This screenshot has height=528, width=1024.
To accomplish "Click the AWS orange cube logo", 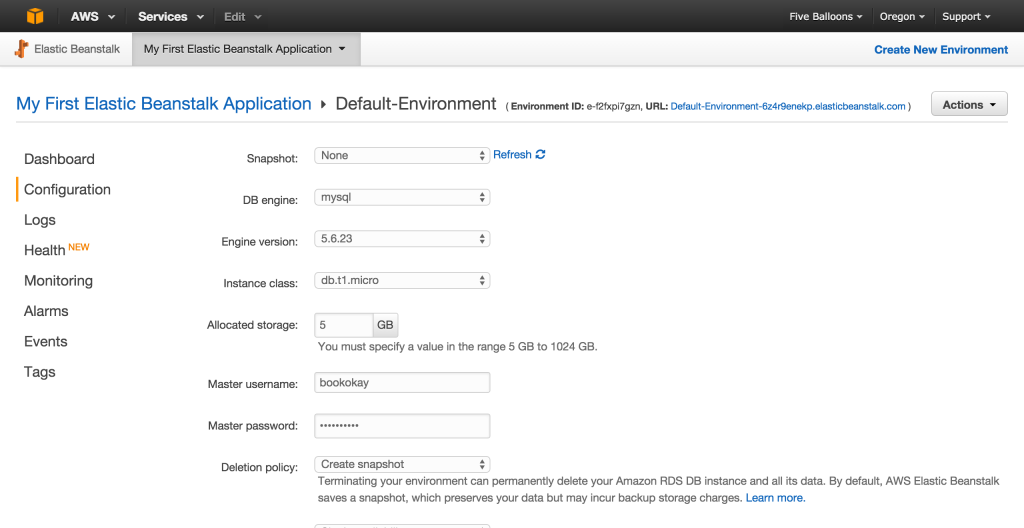I will coord(35,16).
